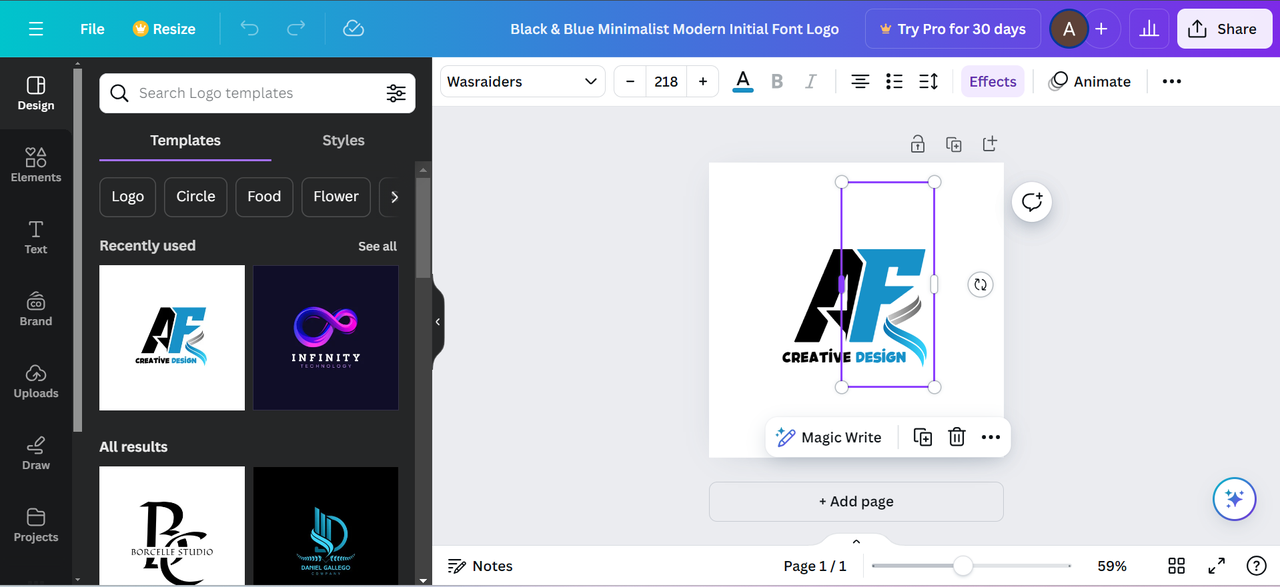The width and height of the screenshot is (1280, 587).
Task: Open the Uploads sidebar panel
Action: pos(36,381)
